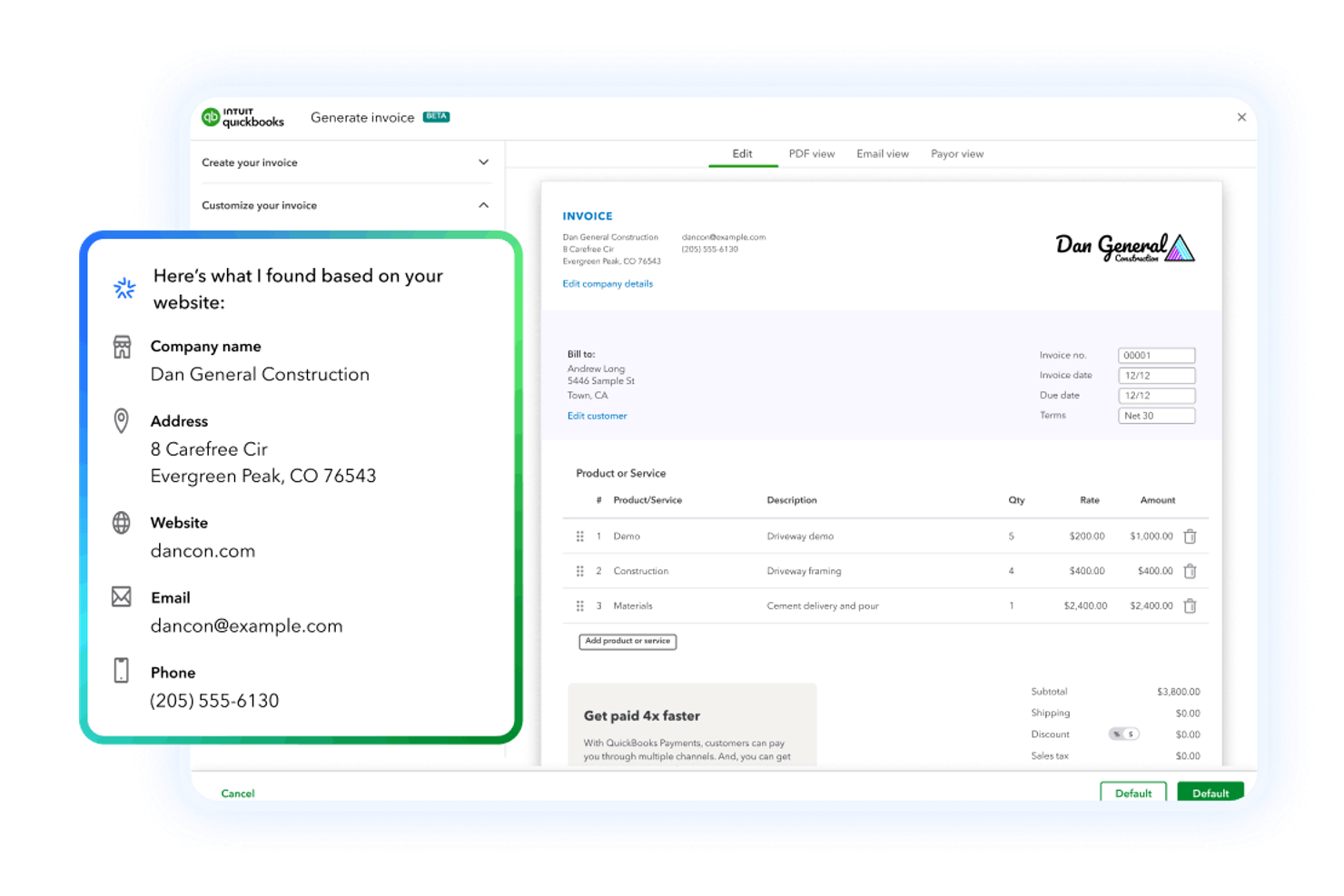Delete the Demo line item with the trash icon

1191,536
